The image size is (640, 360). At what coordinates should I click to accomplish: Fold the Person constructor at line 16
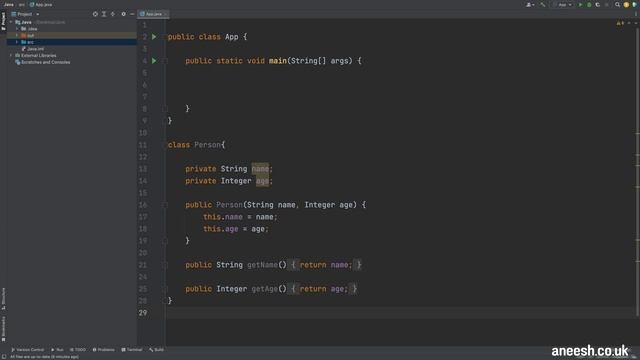click(165, 205)
